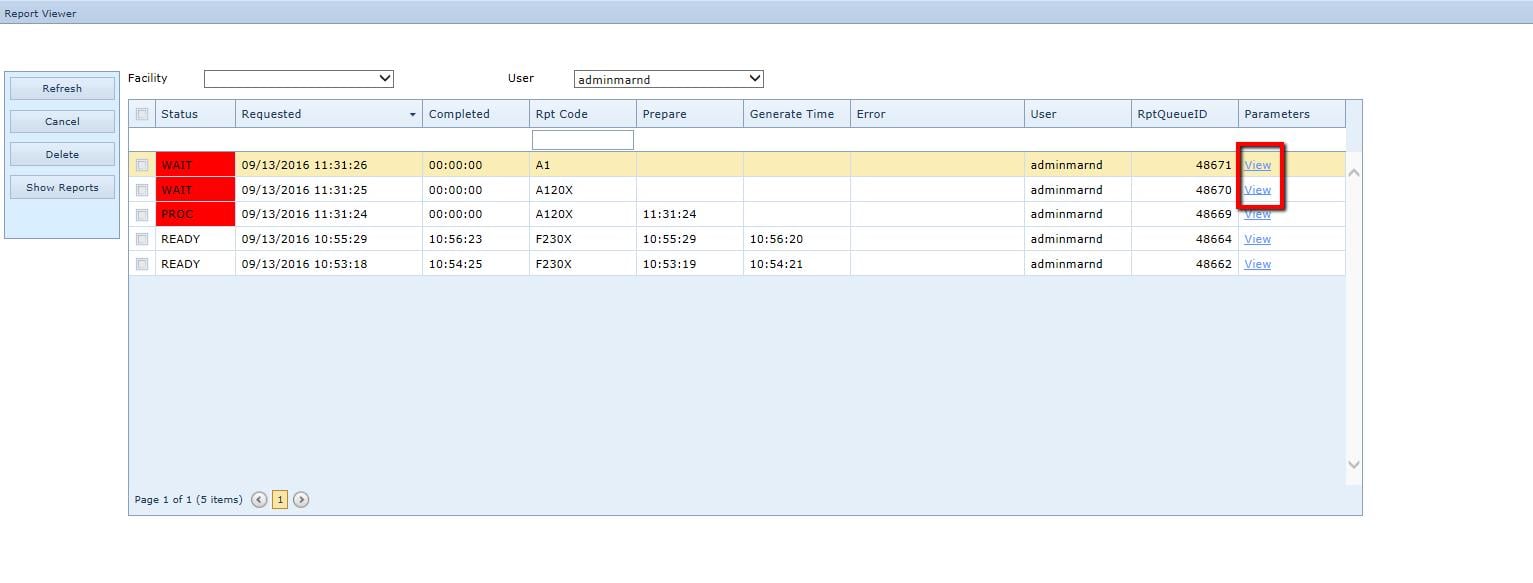The image size is (1533, 583).
Task: Click the Cancel button
Action: tap(62, 121)
